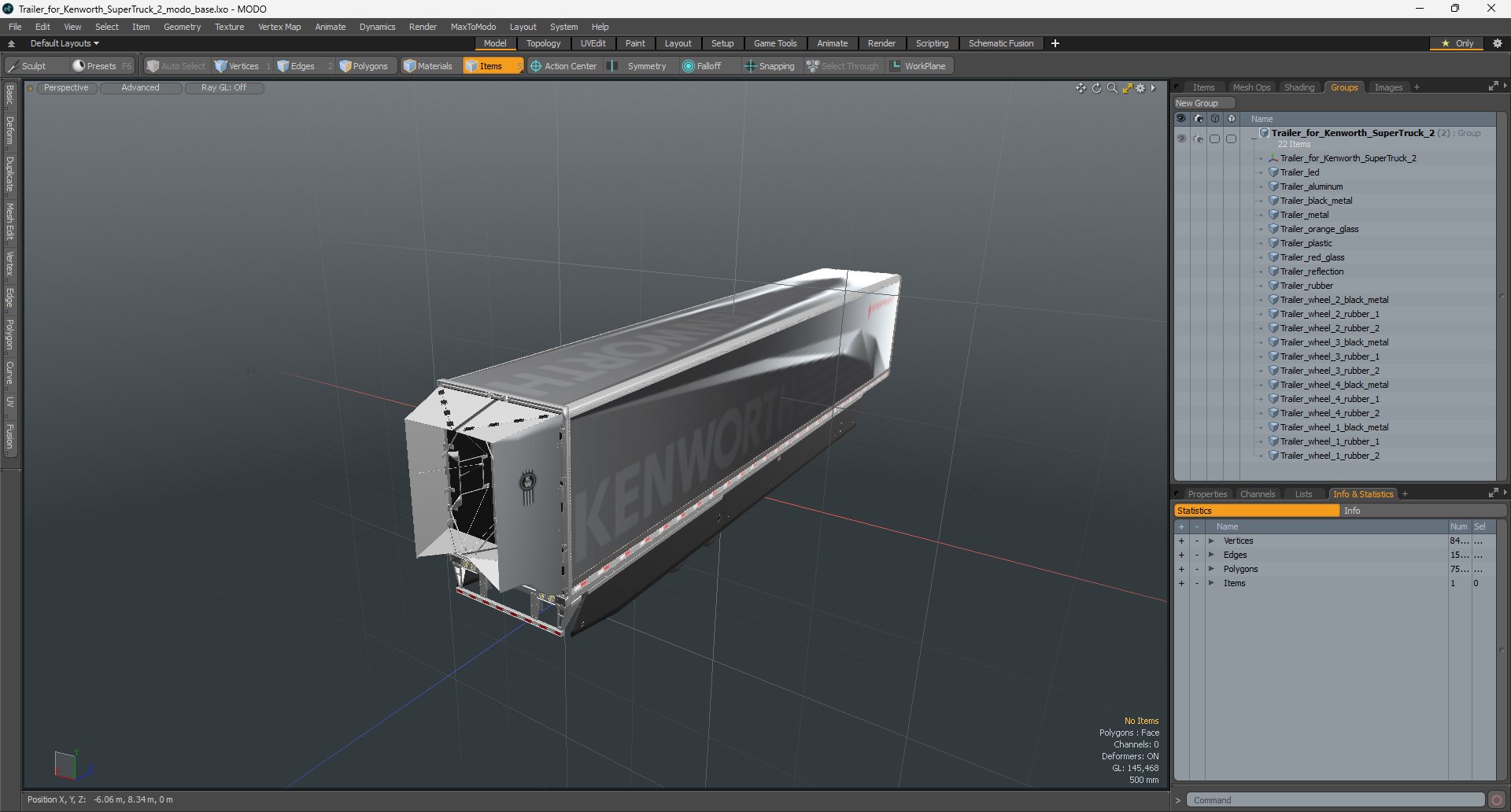Open the Fusion vertical toolbox tab

pyautogui.click(x=10, y=437)
